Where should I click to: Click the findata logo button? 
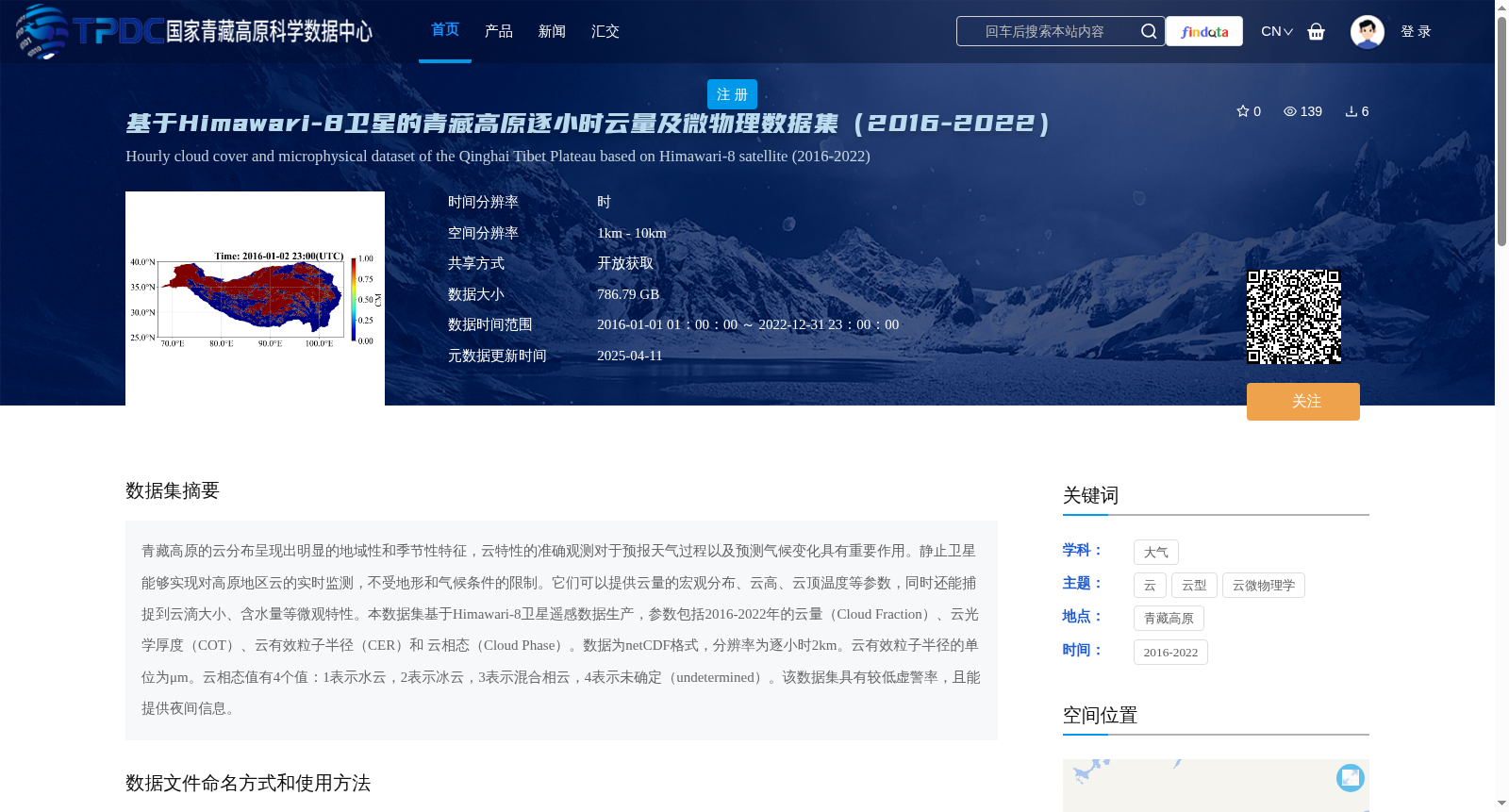(x=1204, y=31)
